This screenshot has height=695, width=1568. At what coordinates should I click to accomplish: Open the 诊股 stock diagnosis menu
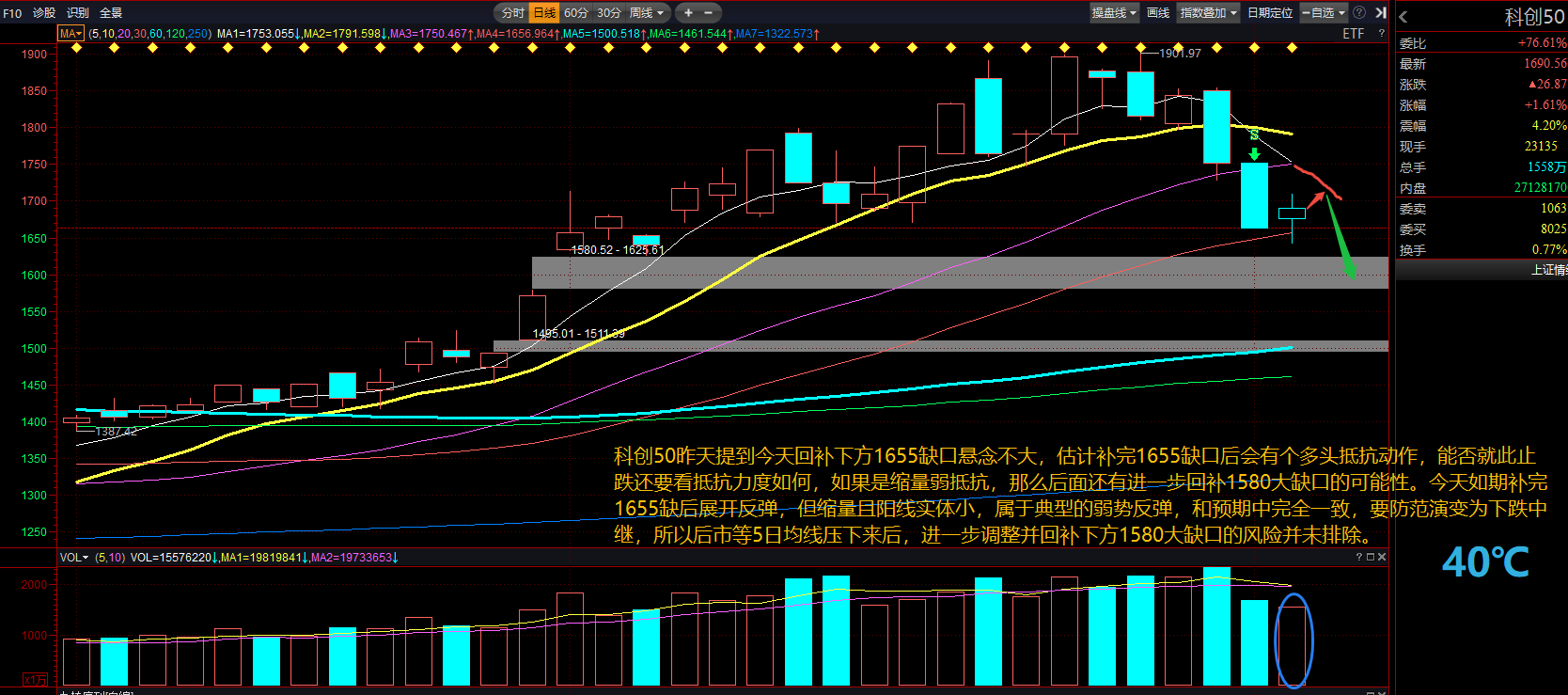pyautogui.click(x=43, y=13)
